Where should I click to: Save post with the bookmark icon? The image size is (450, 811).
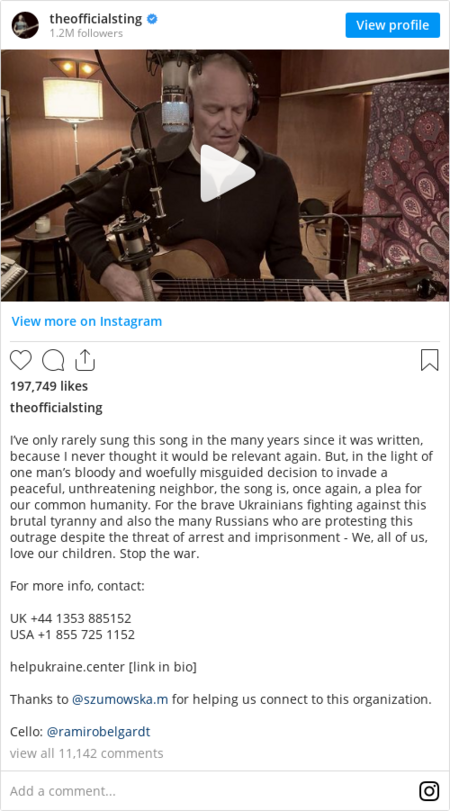click(429, 360)
